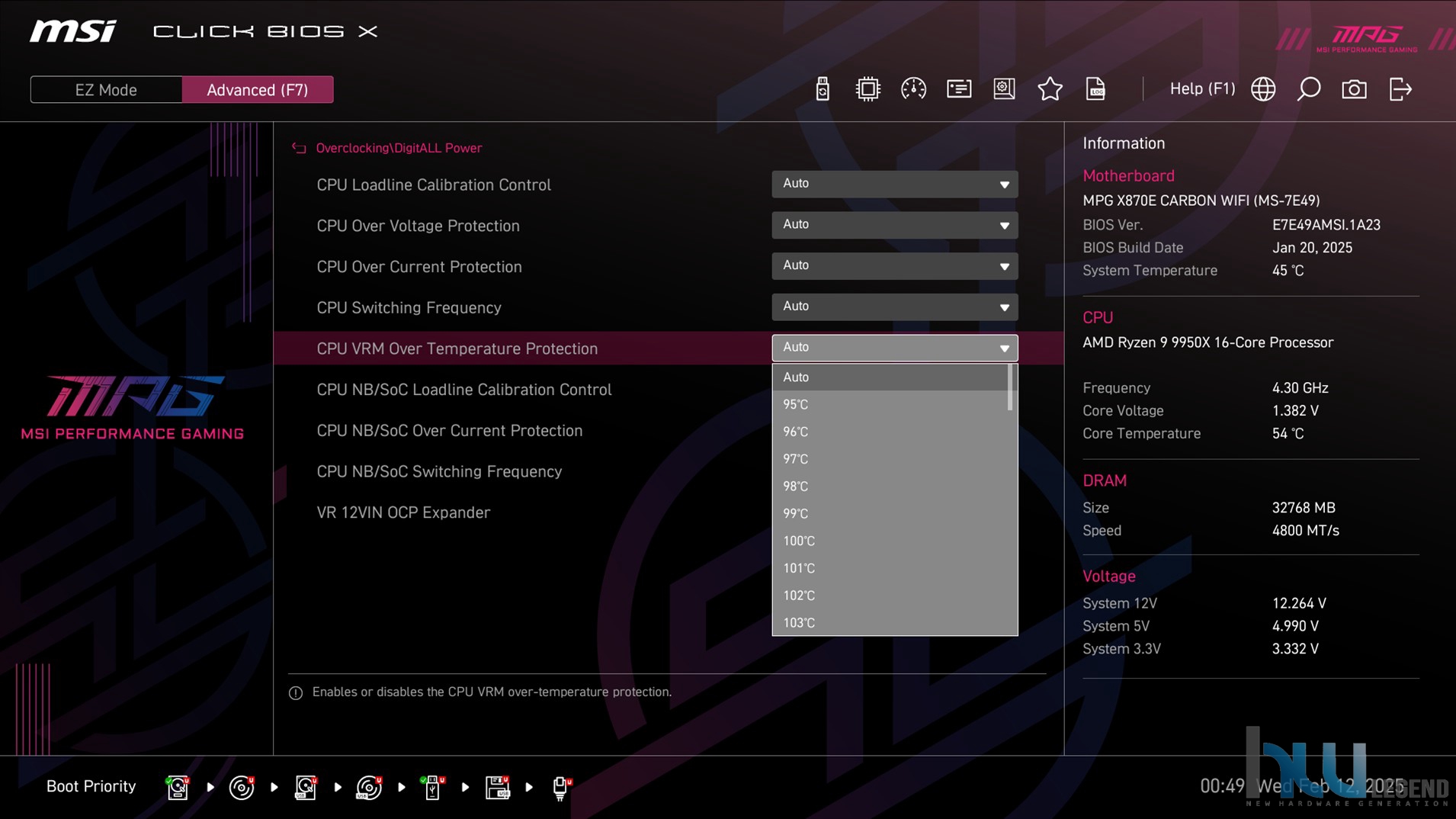Open the CPU chip settings icon
1456x819 pixels.
point(868,89)
